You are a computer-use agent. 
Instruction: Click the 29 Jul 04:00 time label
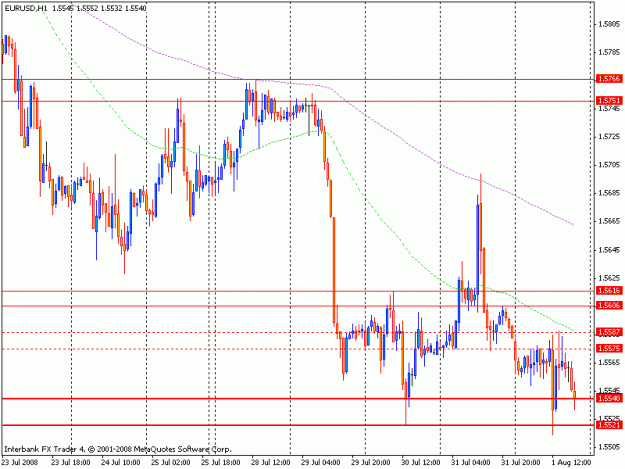pyautogui.click(x=321, y=462)
